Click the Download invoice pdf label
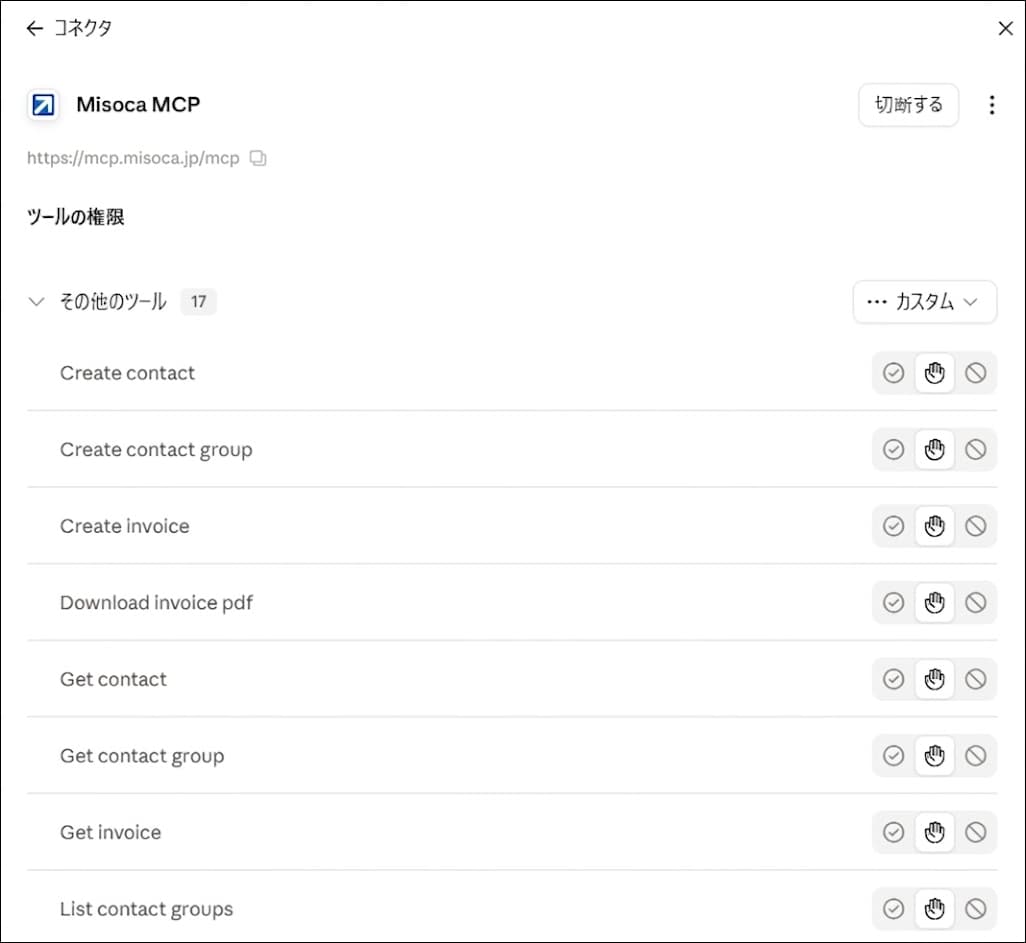 pyautogui.click(x=156, y=603)
